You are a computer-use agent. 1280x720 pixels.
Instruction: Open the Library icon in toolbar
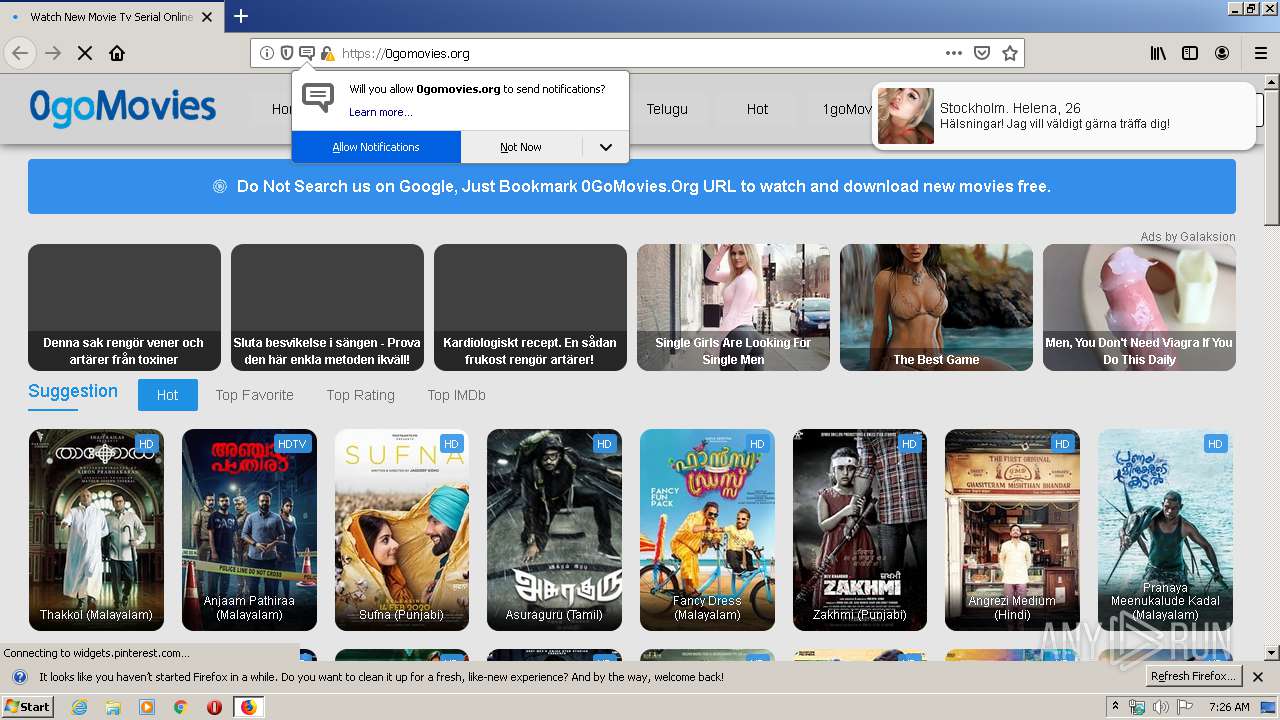[x=1158, y=53]
